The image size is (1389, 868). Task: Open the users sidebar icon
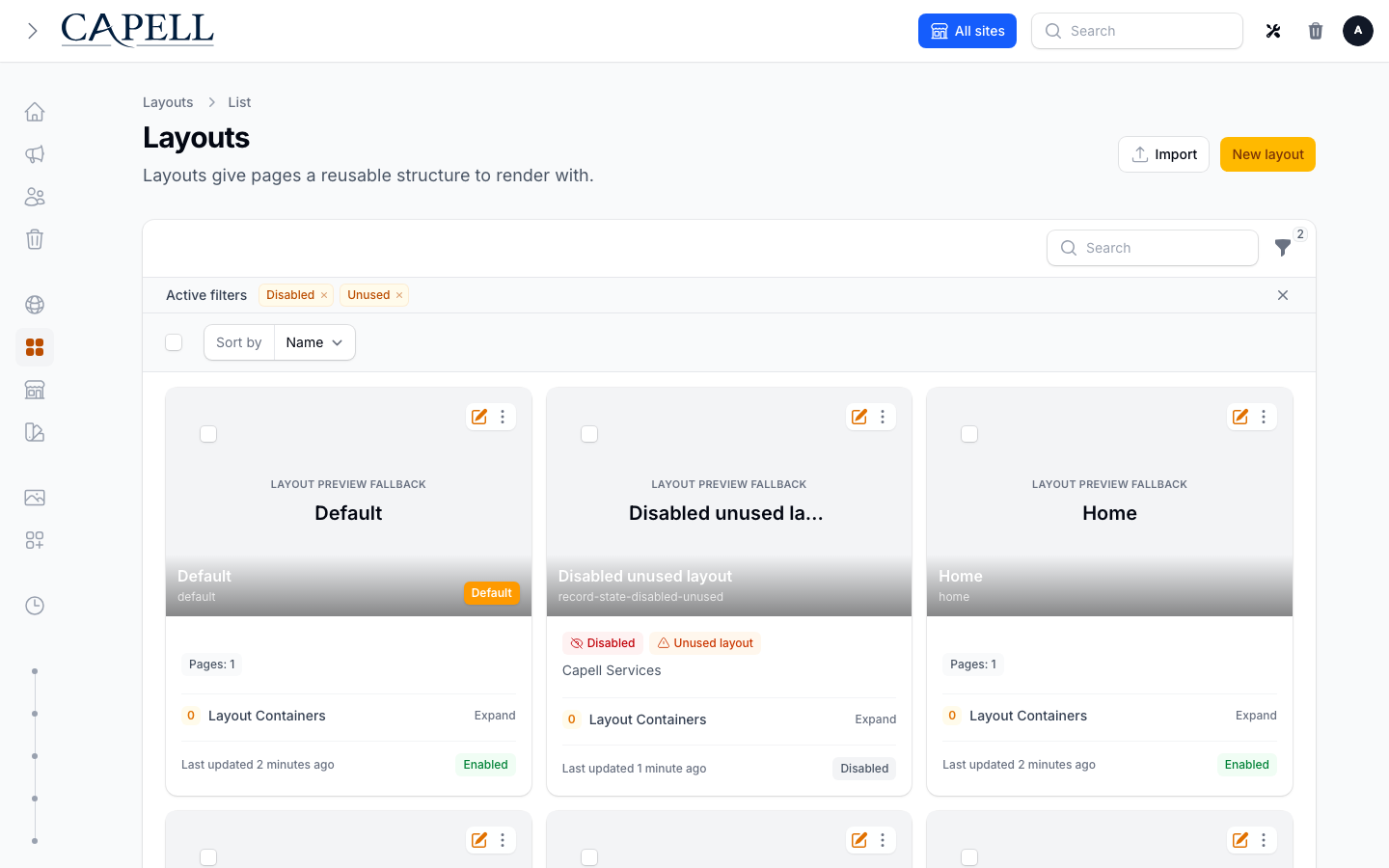tap(35, 197)
